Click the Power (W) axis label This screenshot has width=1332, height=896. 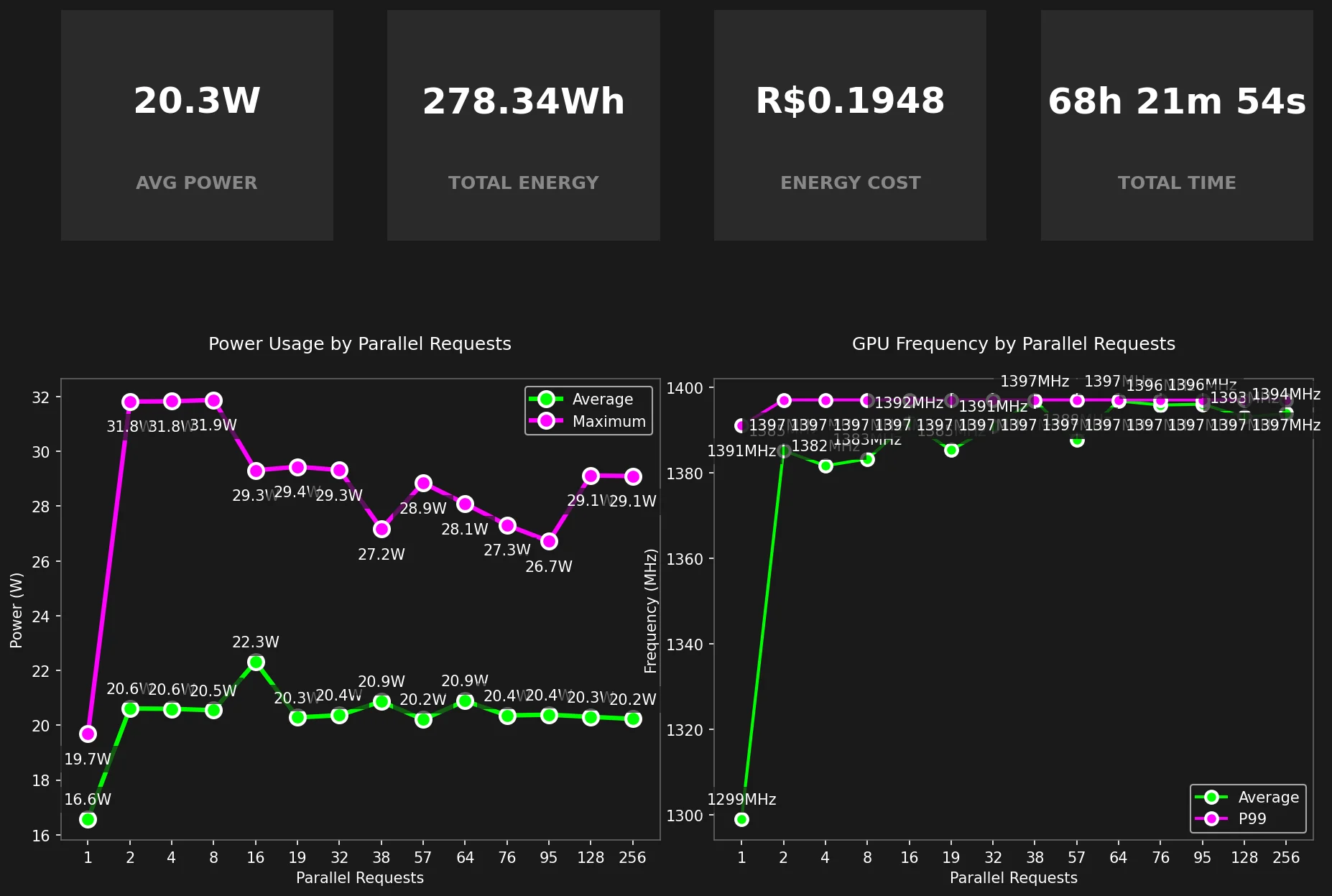pyautogui.click(x=17, y=610)
